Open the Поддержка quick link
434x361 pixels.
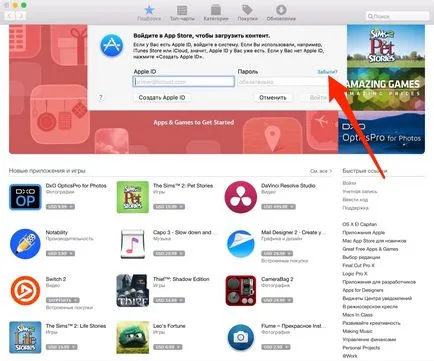pyautogui.click(x=355, y=208)
